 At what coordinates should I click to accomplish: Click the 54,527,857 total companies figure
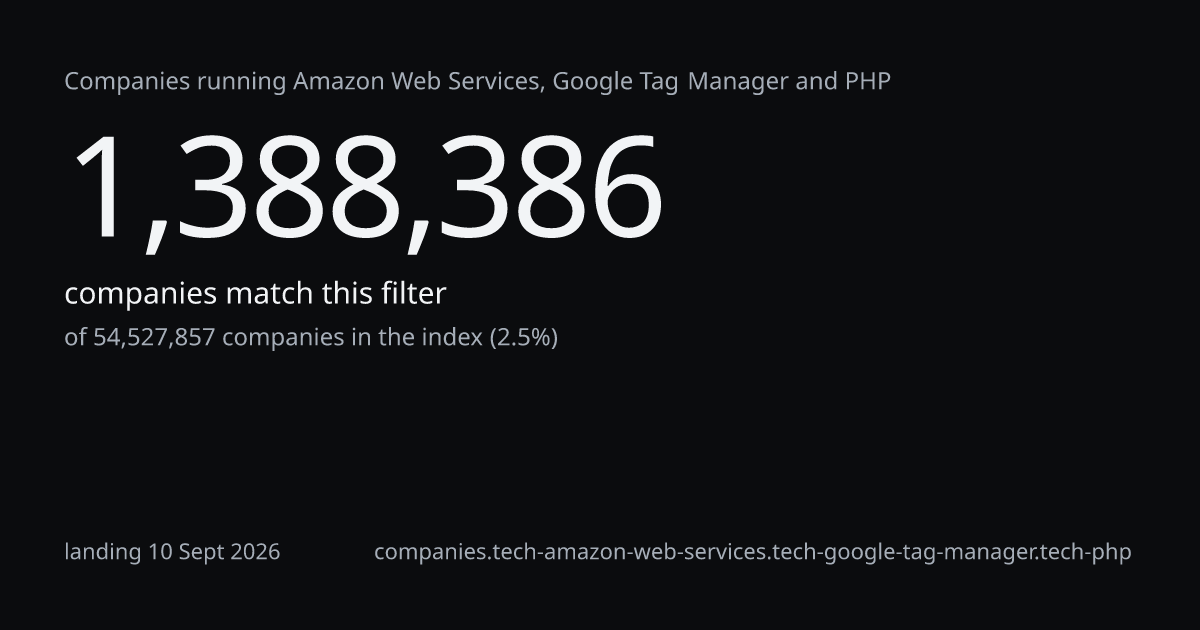click(x=154, y=337)
